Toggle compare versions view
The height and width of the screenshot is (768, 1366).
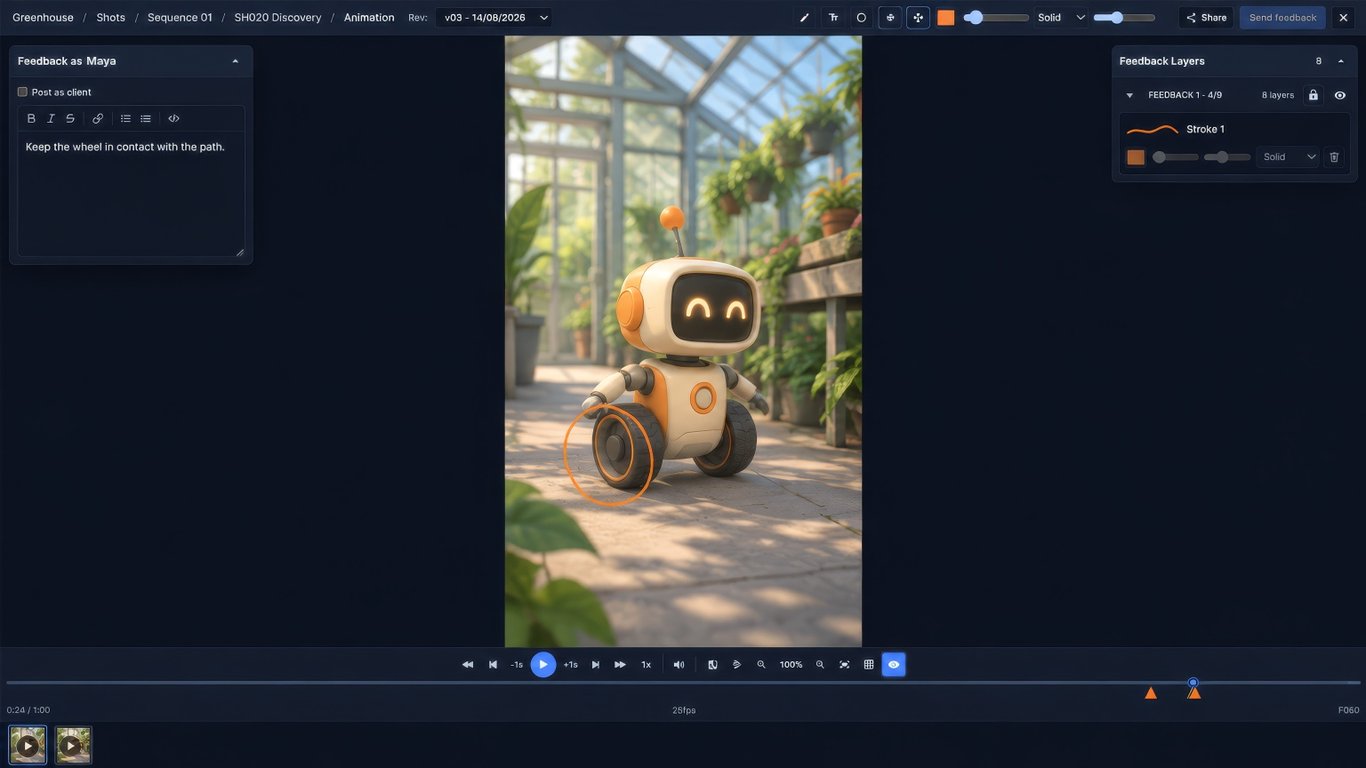(713, 664)
